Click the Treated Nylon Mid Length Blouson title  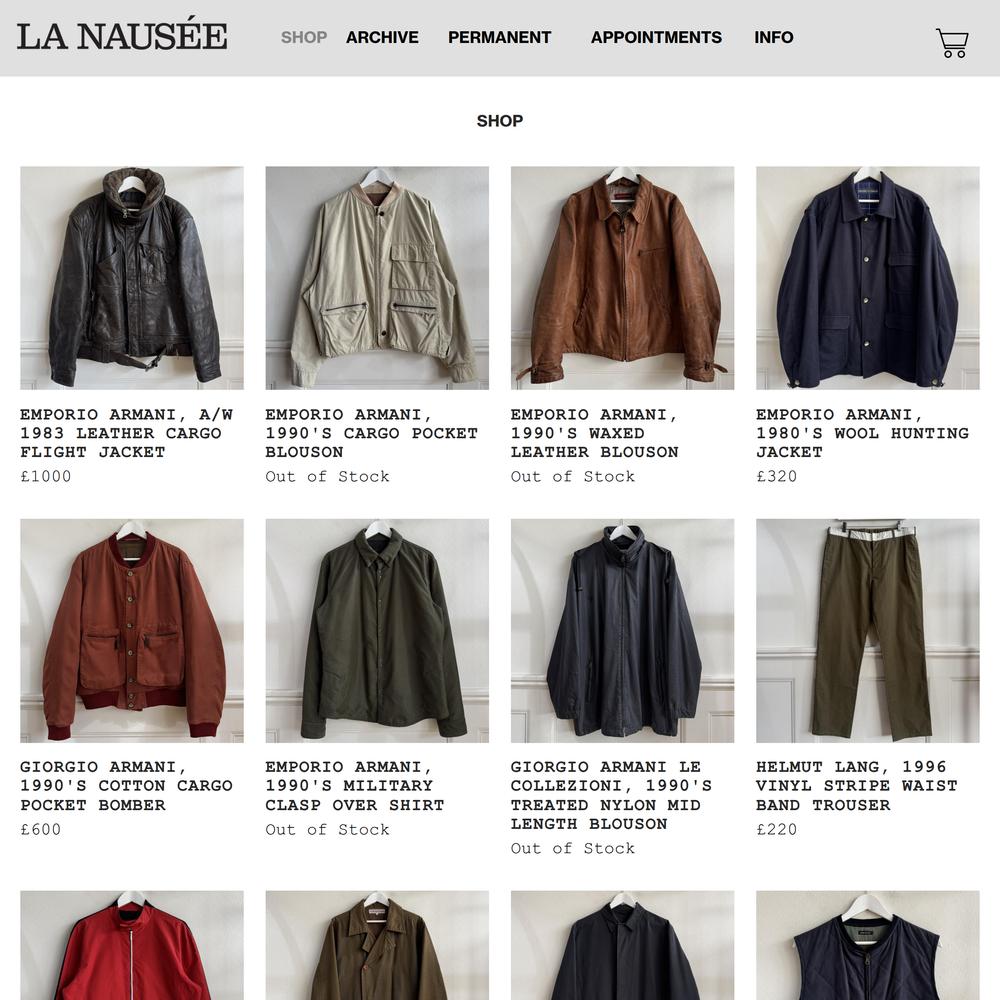click(x=611, y=795)
